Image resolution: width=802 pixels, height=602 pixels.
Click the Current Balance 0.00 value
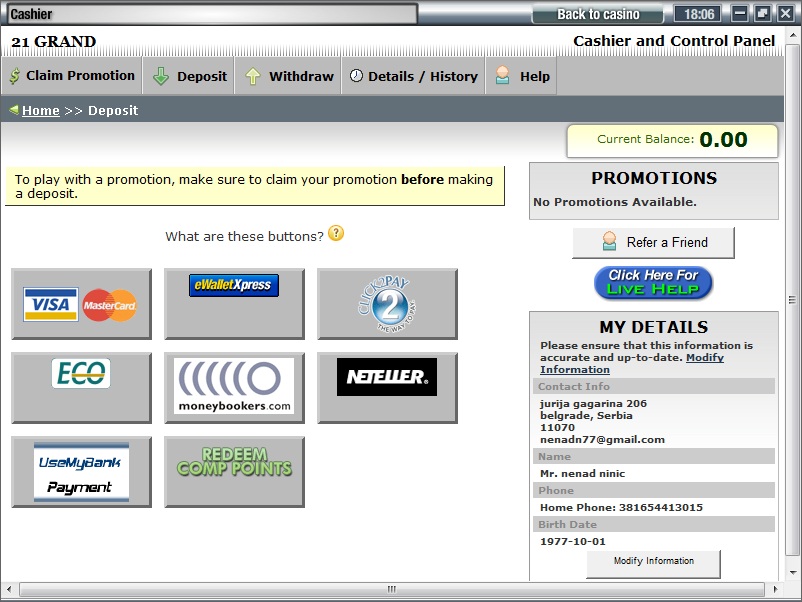723,140
